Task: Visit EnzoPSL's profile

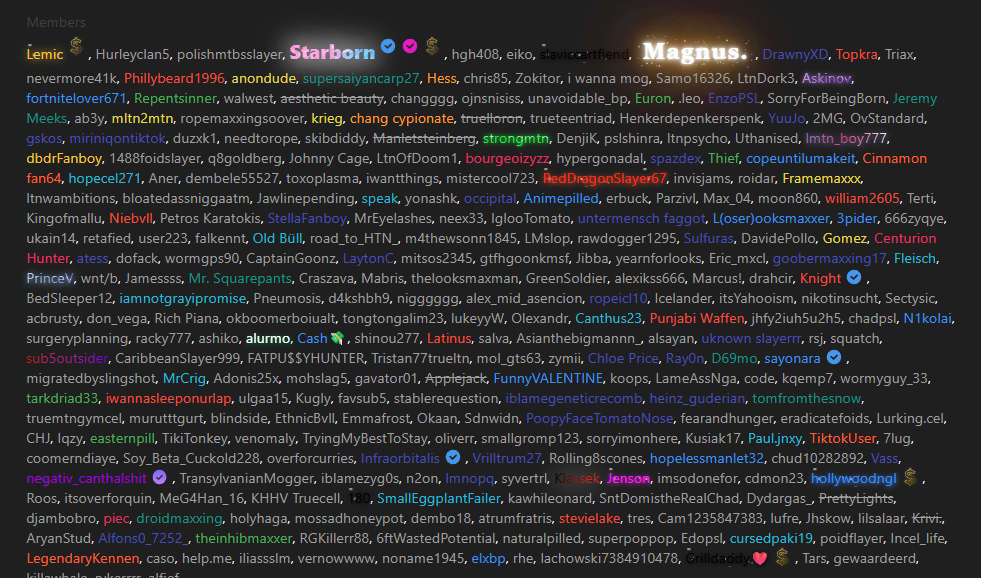Action: click(734, 98)
